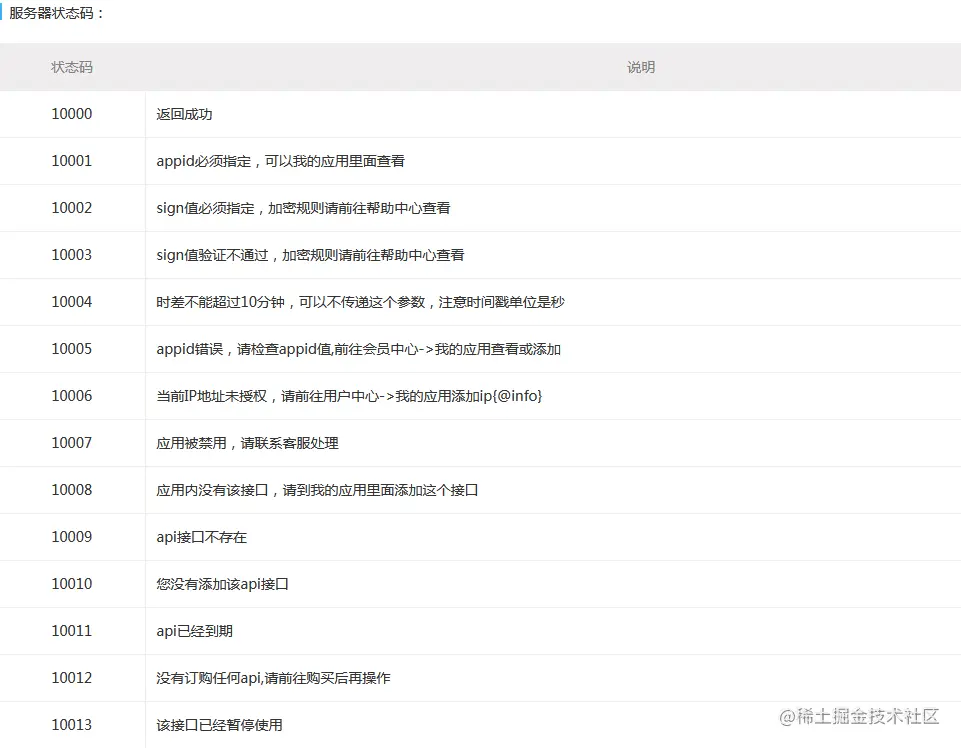Image resolution: width=961 pixels, height=748 pixels.
Task: Click description starting appid必须指定
Action: pyautogui.click(x=281, y=161)
